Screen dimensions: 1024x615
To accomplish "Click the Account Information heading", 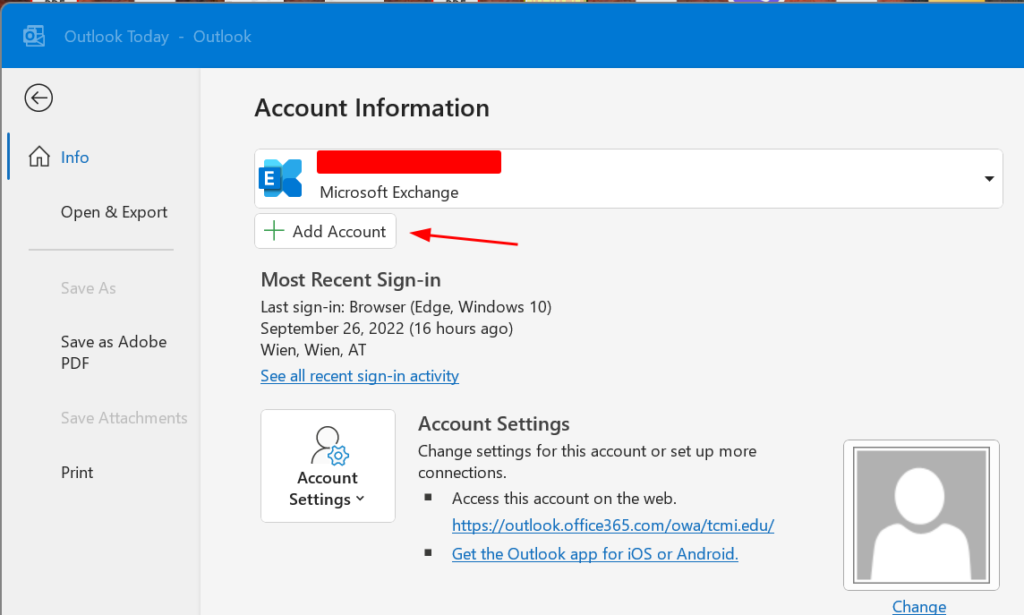I will coord(372,108).
